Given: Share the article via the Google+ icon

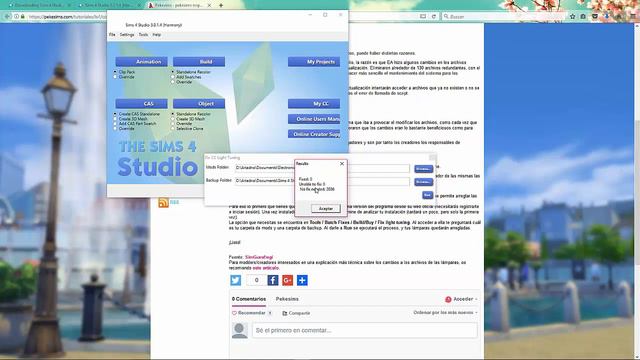Looking at the screenshot, I should pos(287,280).
